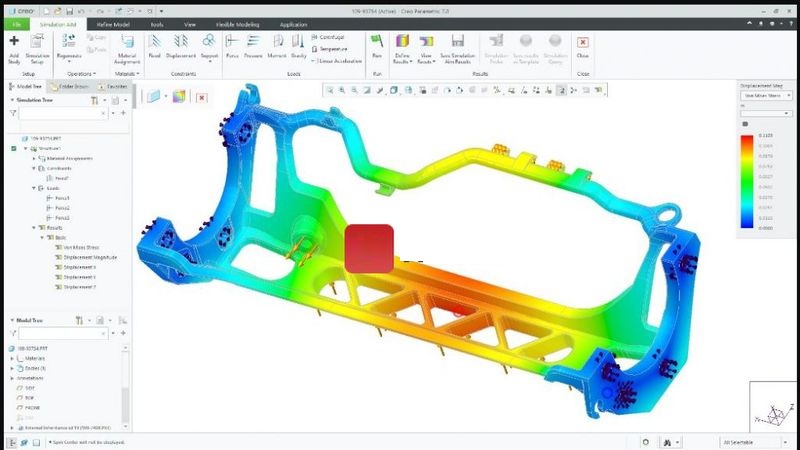The image size is (800, 450).
Task: Switch to the Flexible Modeling tab
Action: (x=237, y=24)
